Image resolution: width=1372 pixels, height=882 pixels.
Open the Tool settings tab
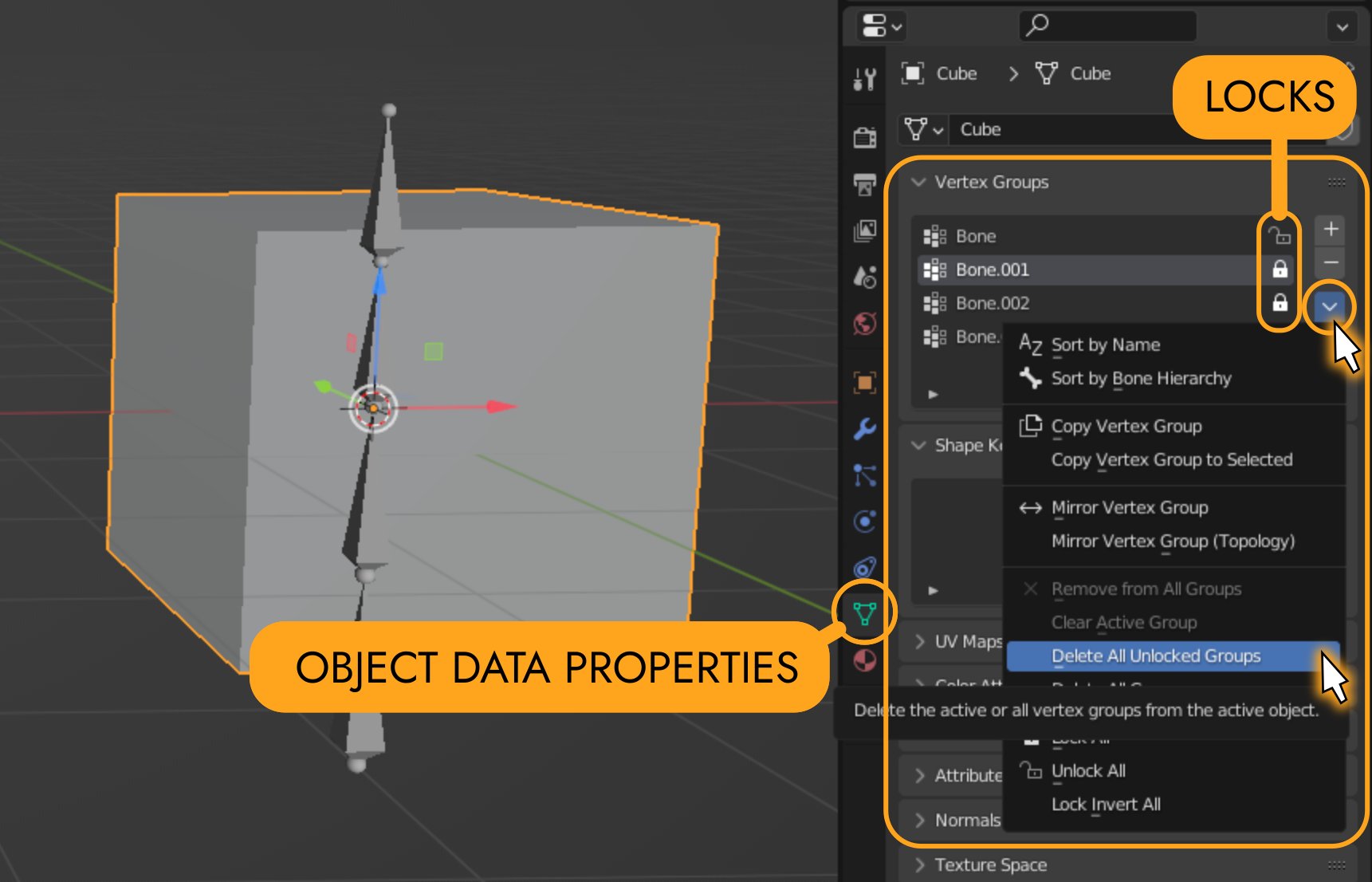coord(864,78)
